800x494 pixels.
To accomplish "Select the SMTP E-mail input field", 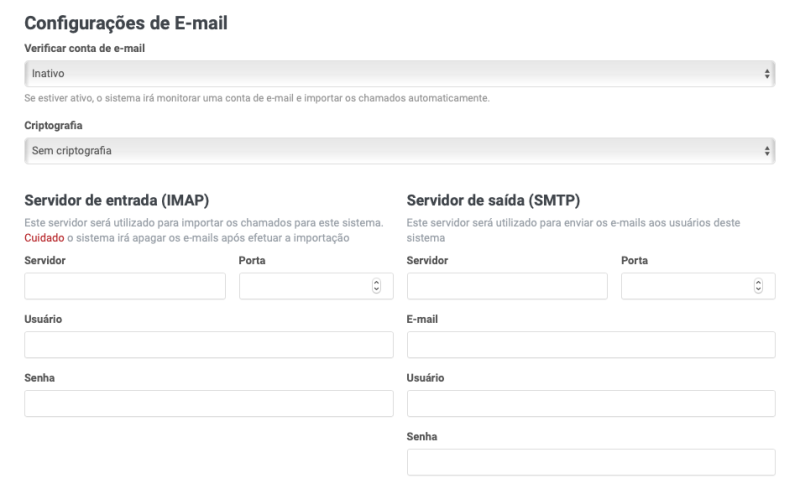I will (x=591, y=345).
